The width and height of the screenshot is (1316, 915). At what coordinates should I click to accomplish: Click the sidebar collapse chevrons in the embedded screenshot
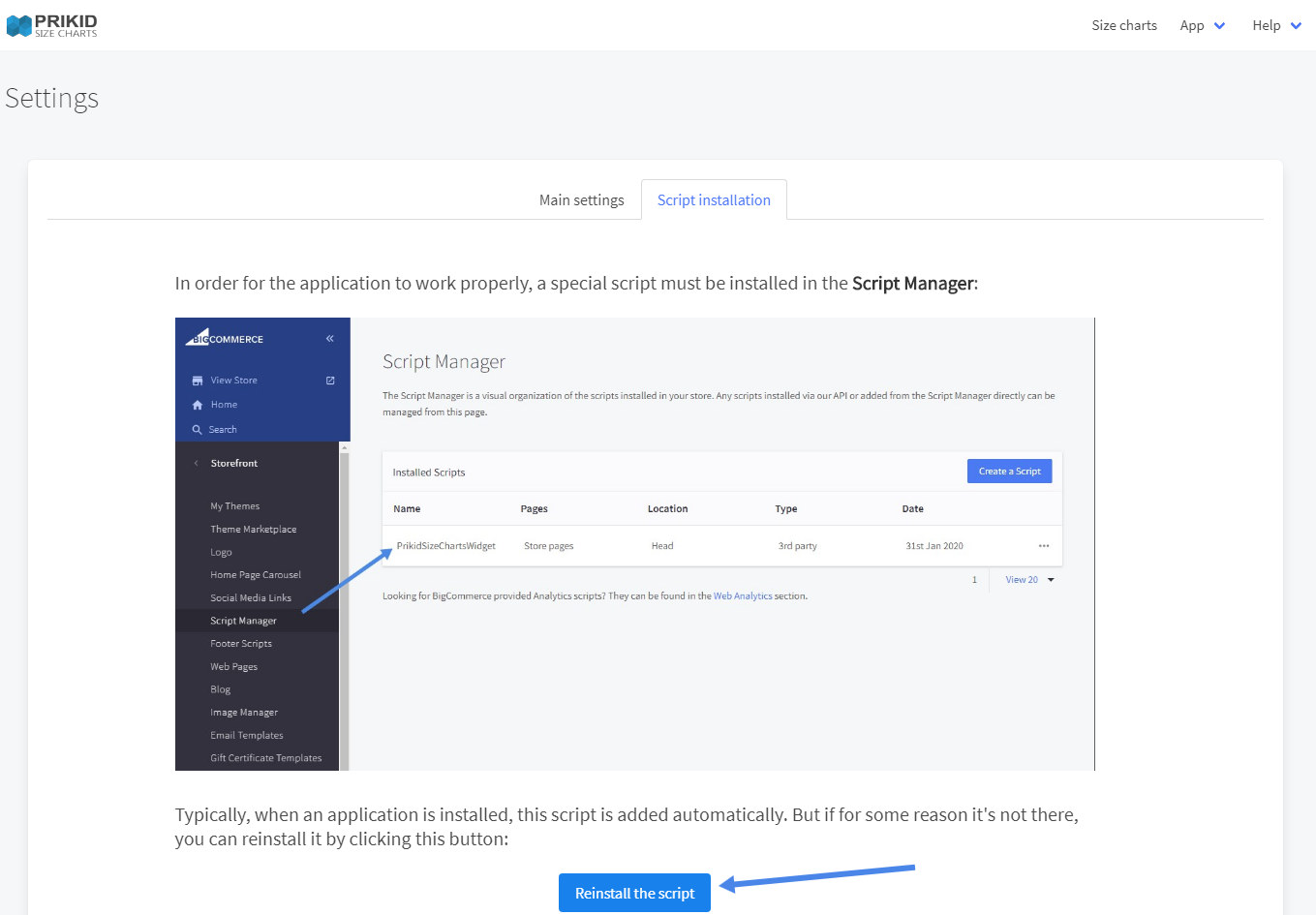[330, 338]
